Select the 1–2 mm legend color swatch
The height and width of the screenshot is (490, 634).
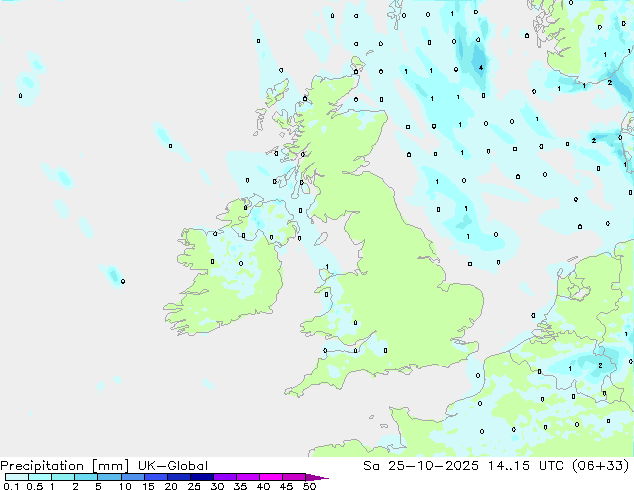[62, 477]
